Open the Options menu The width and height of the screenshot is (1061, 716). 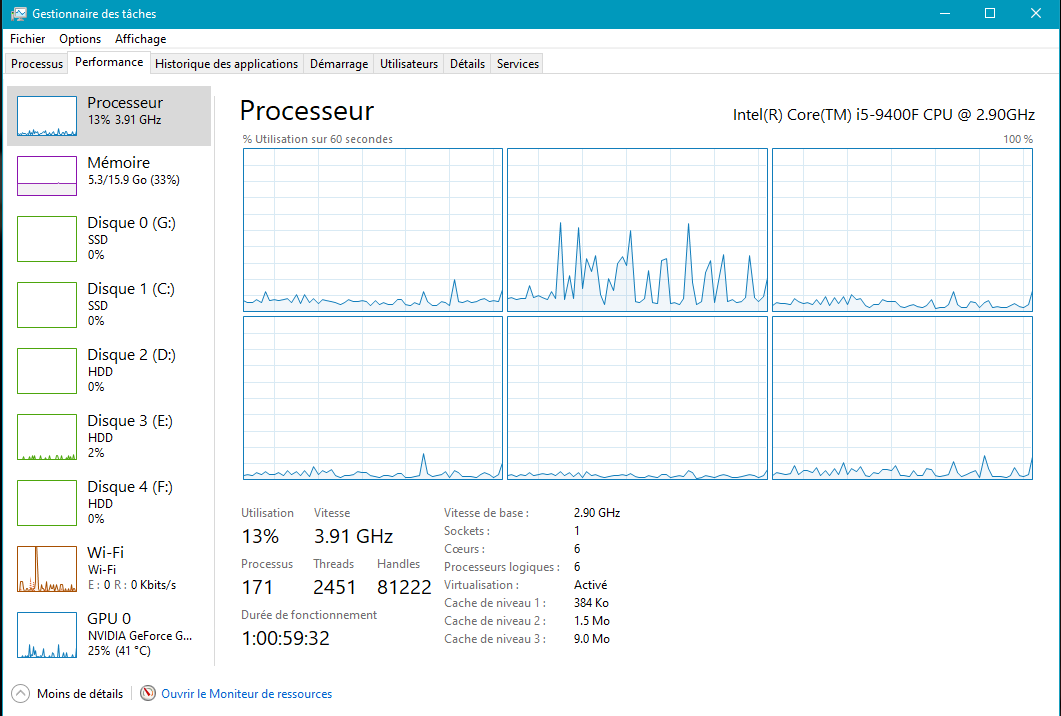80,39
